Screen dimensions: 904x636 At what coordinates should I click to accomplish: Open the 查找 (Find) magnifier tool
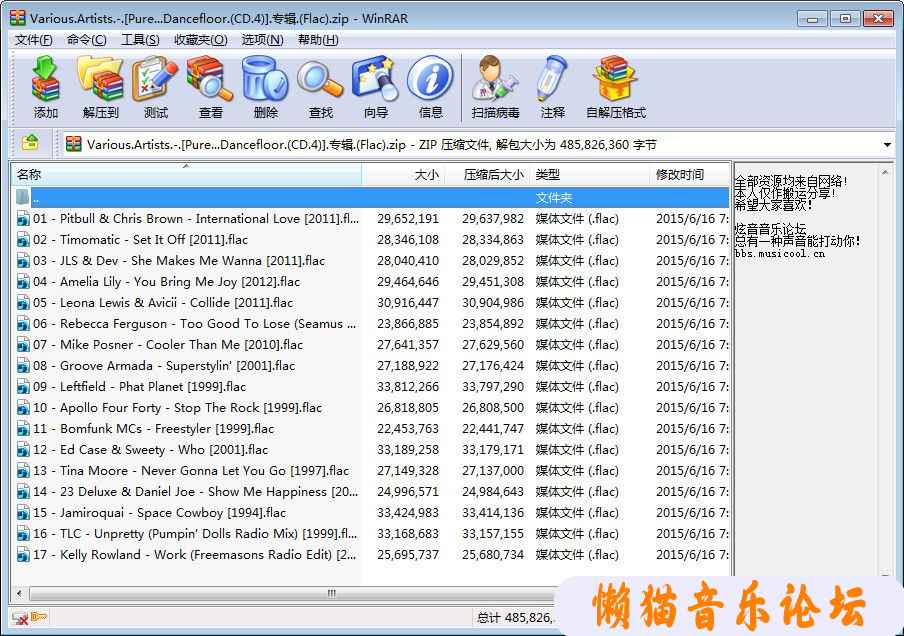[x=321, y=87]
